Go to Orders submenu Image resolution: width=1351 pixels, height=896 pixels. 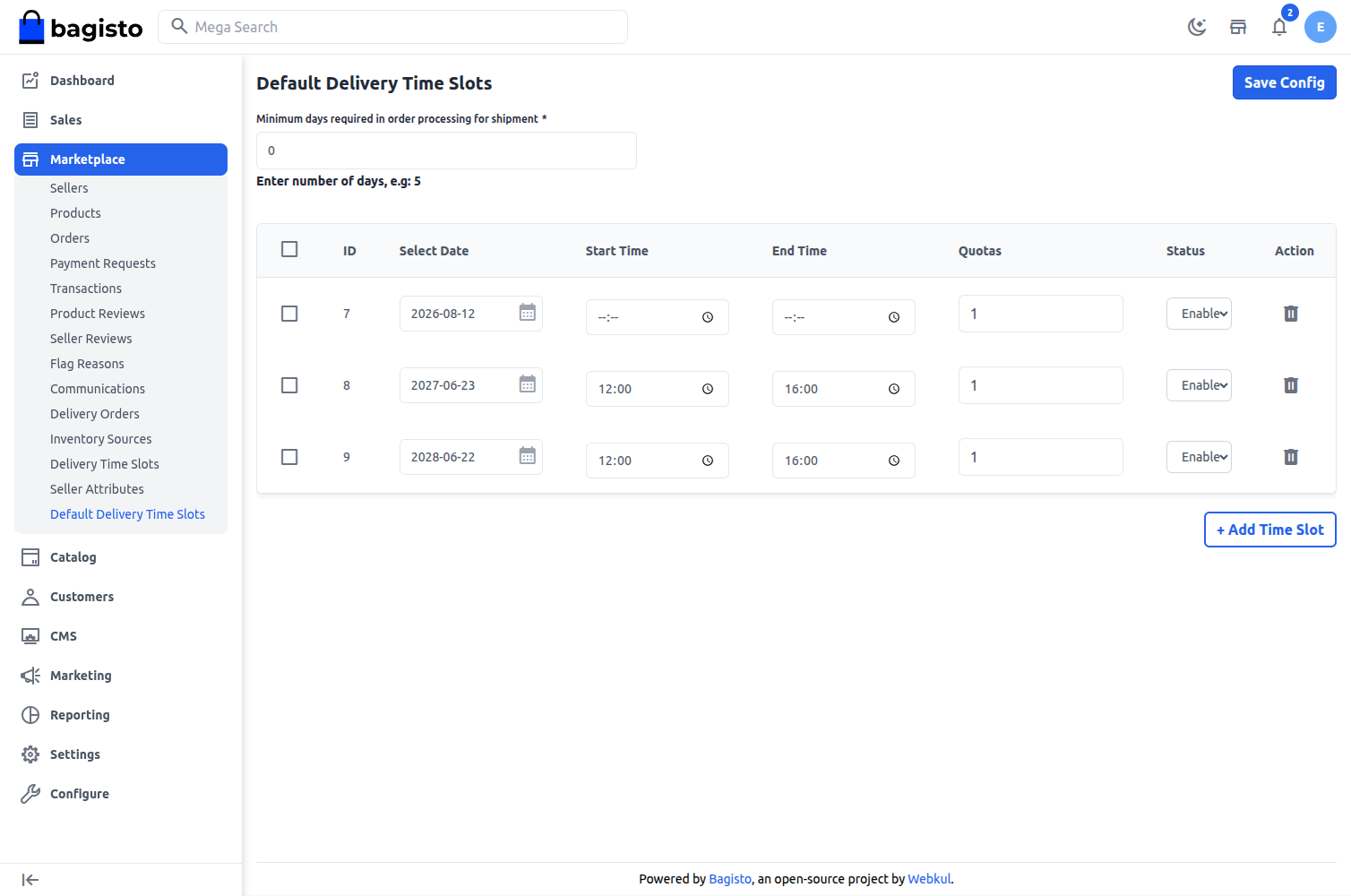coord(70,238)
